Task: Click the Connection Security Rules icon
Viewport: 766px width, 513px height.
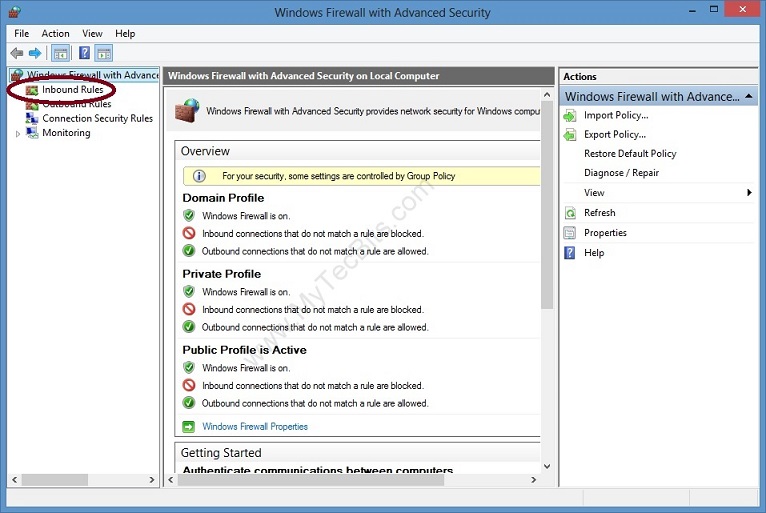Action: (x=32, y=118)
